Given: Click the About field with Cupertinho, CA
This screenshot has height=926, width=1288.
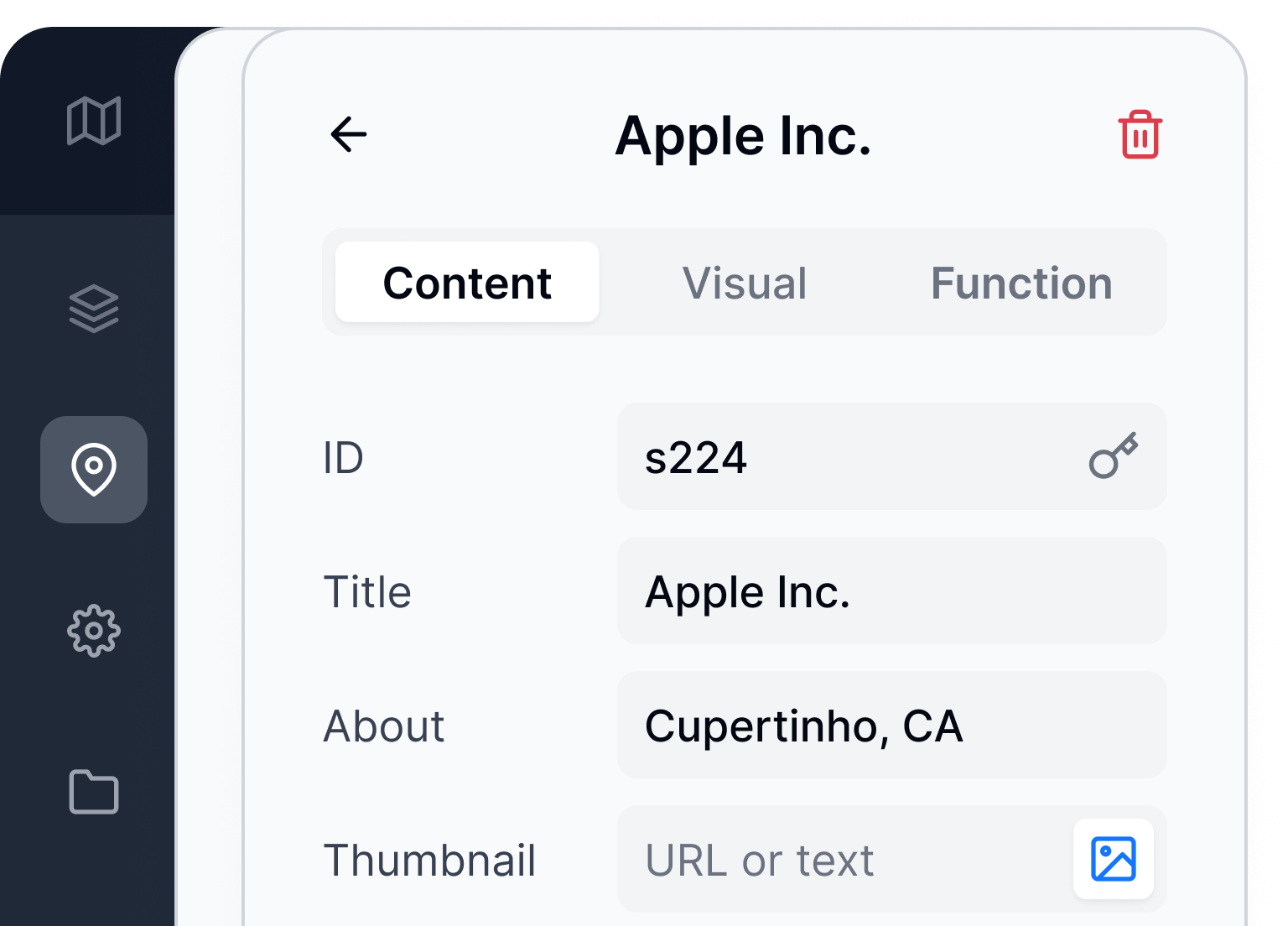Looking at the screenshot, I should click(891, 726).
